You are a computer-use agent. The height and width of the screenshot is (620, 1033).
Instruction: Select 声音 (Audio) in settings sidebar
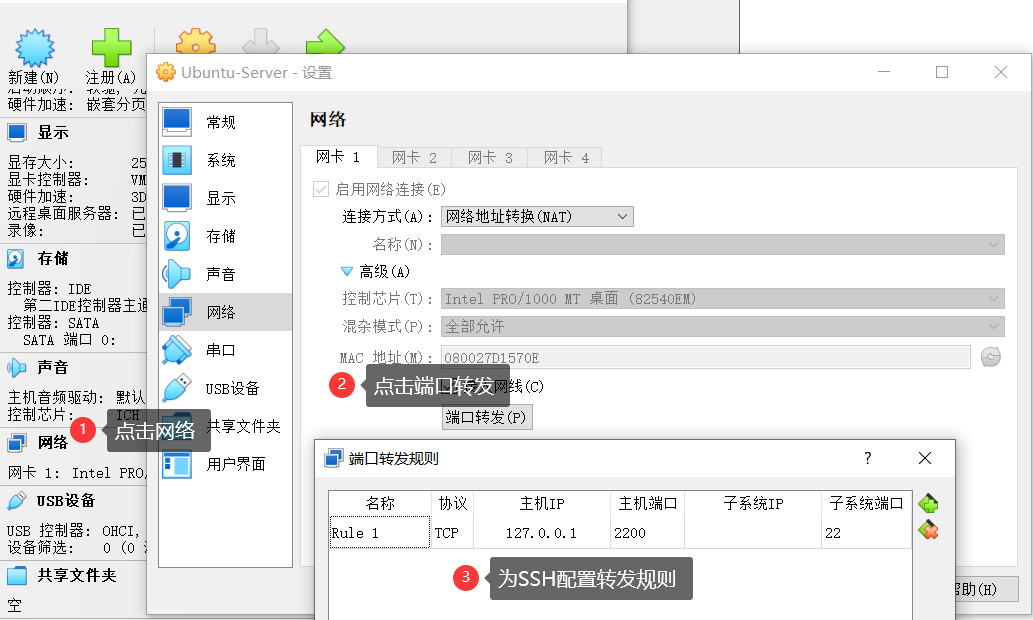(x=220, y=274)
